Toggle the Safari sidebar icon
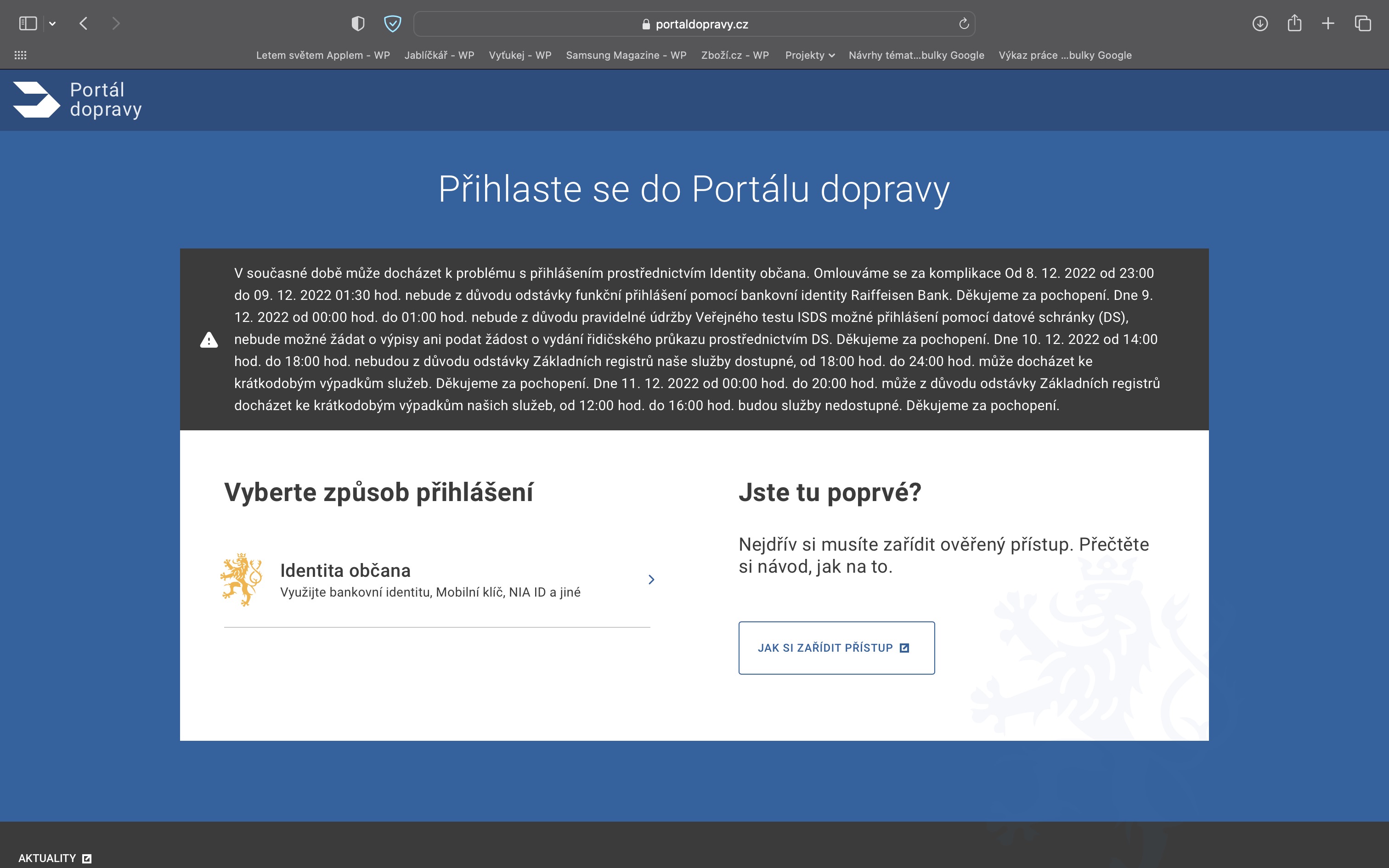The image size is (1389, 868). pyautogui.click(x=28, y=23)
